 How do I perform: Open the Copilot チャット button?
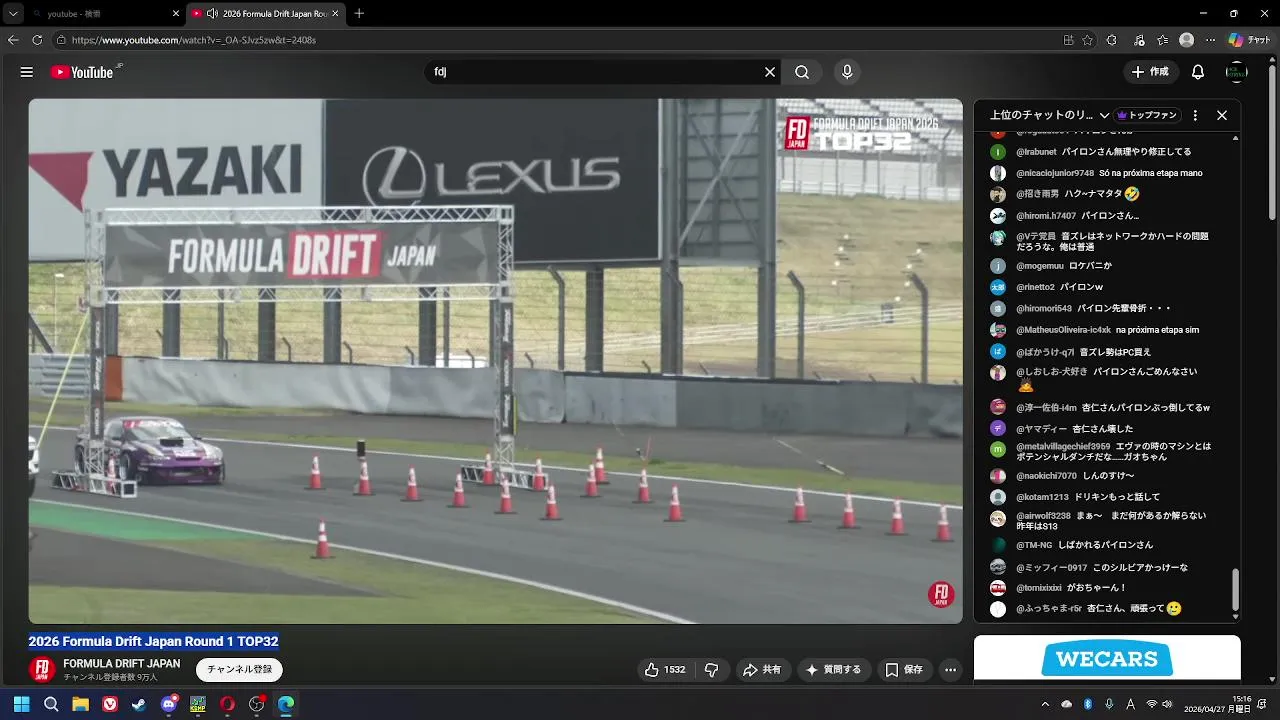1249,40
